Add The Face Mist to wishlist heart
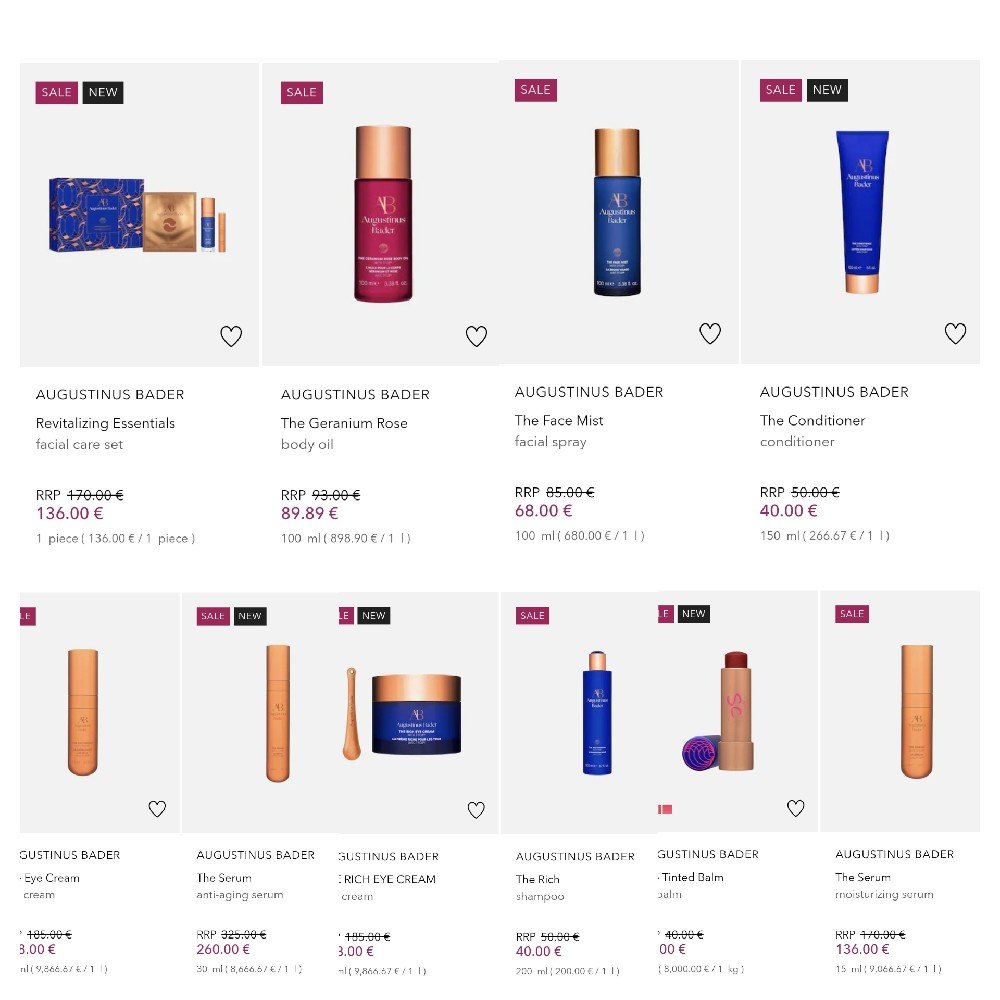This screenshot has width=1000, height=1000. click(x=710, y=333)
